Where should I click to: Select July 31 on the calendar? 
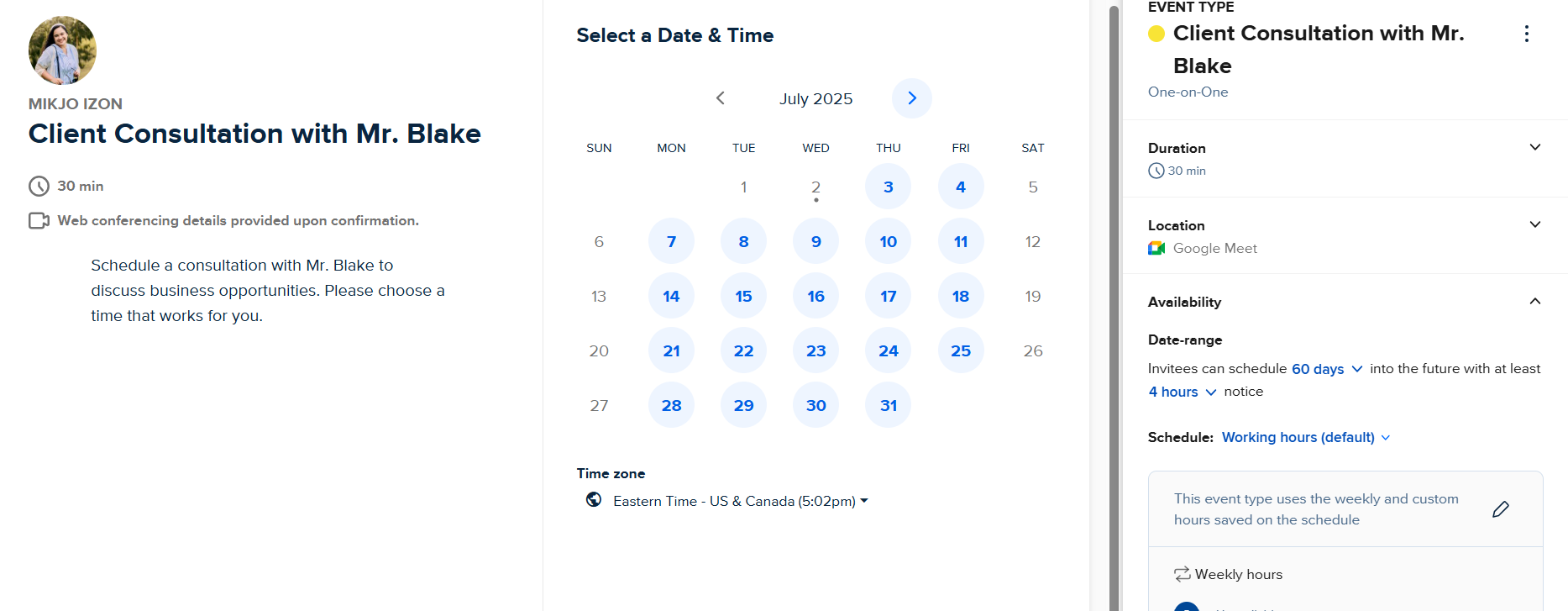click(889, 405)
